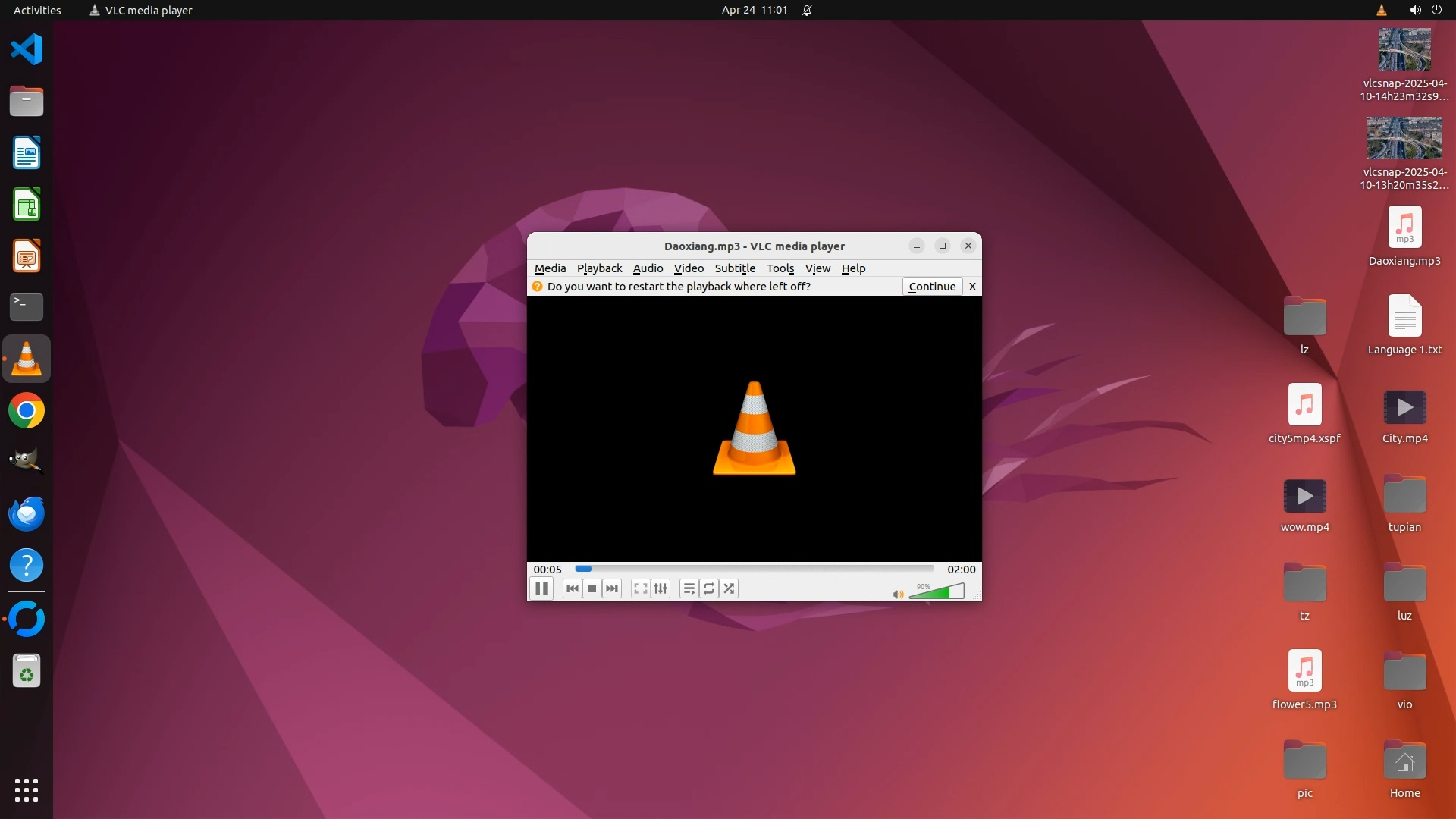This screenshot has width=1456, height=819.
Task: Expand the Tools menu
Action: [780, 268]
